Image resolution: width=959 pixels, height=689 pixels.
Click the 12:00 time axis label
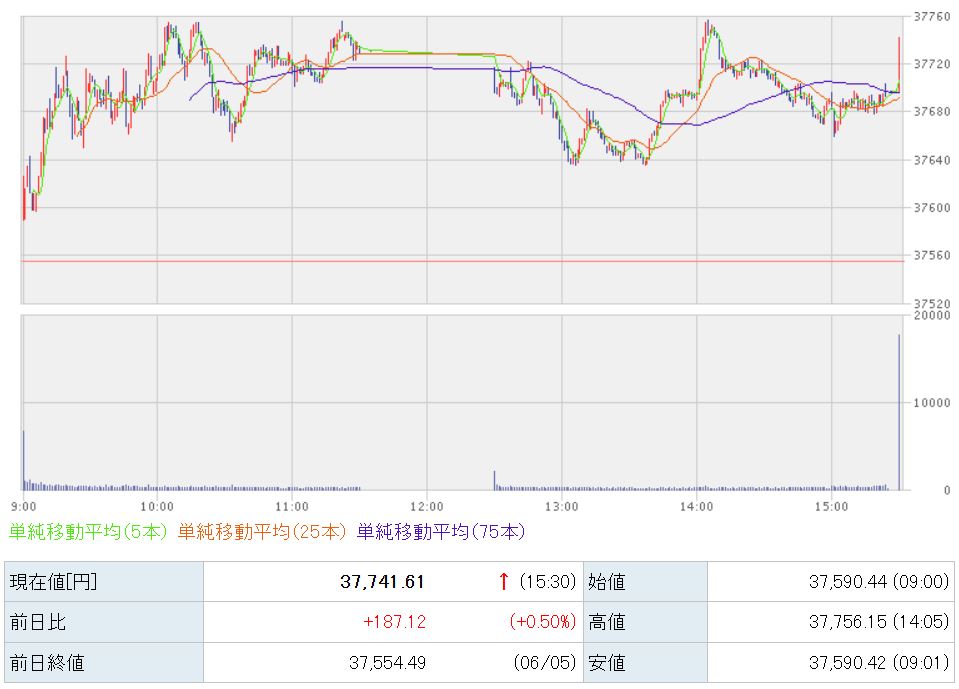(426, 506)
